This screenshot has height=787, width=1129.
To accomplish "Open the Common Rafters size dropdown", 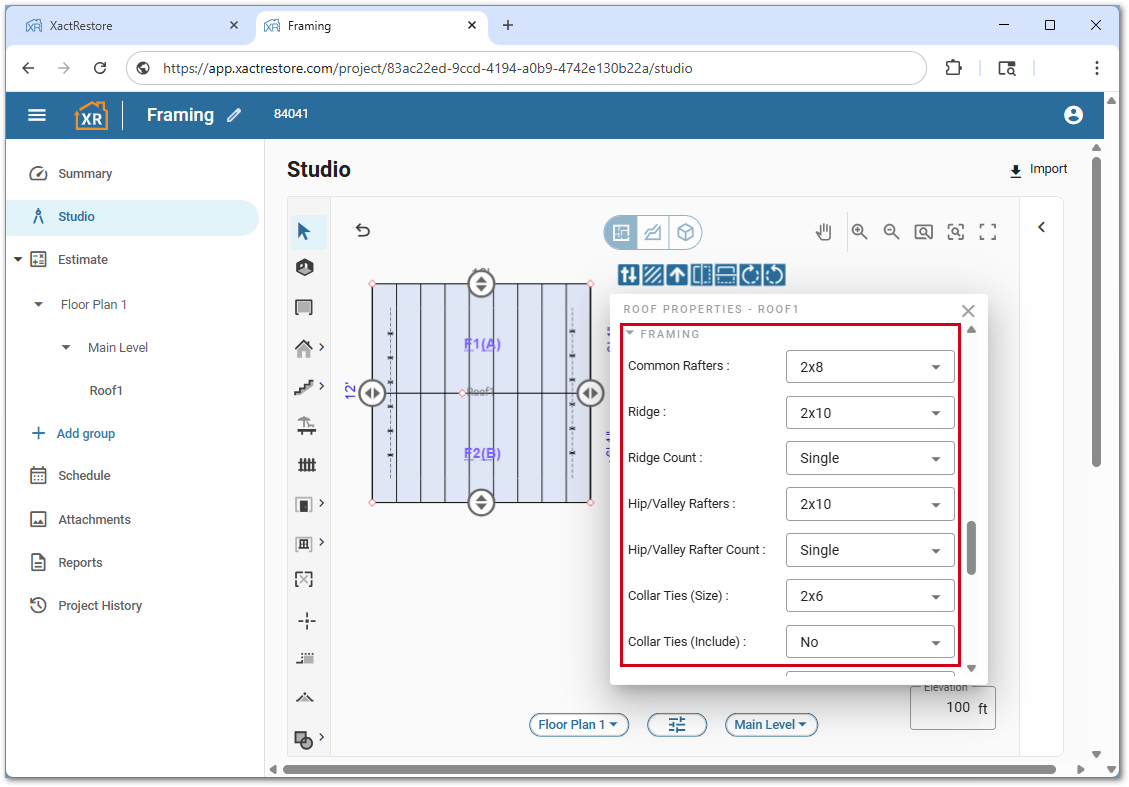I will pyautogui.click(x=869, y=367).
